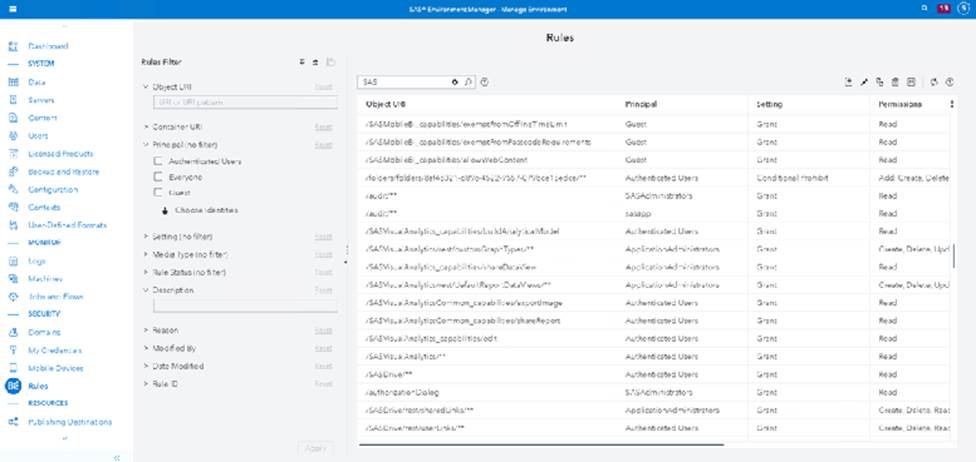Expand the Media Type filter section
Screen dimensions: 976x462
146,255
